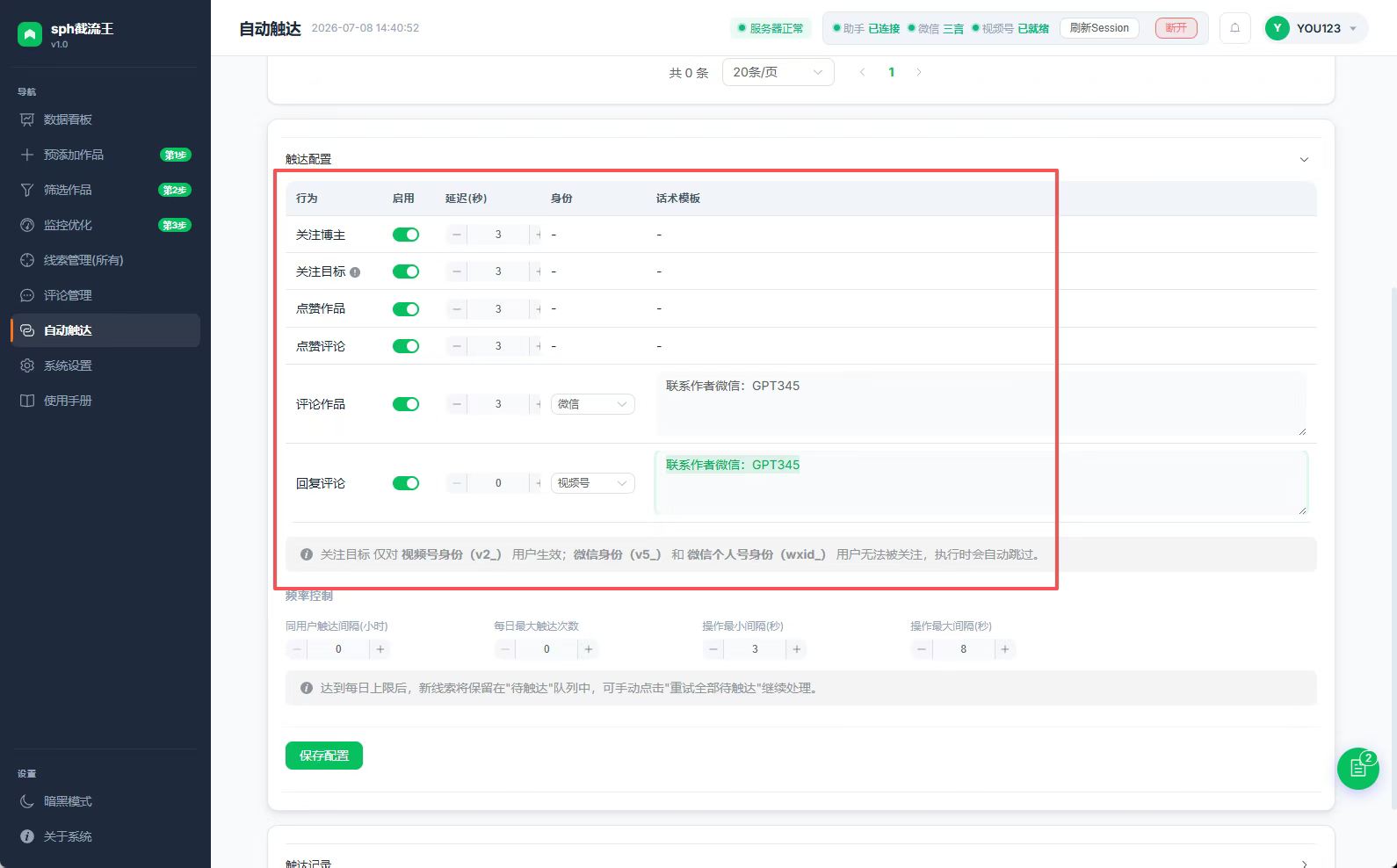The height and width of the screenshot is (868, 1397).
Task: Increase 操作最小间隔(秒) with plus button
Action: click(797, 649)
